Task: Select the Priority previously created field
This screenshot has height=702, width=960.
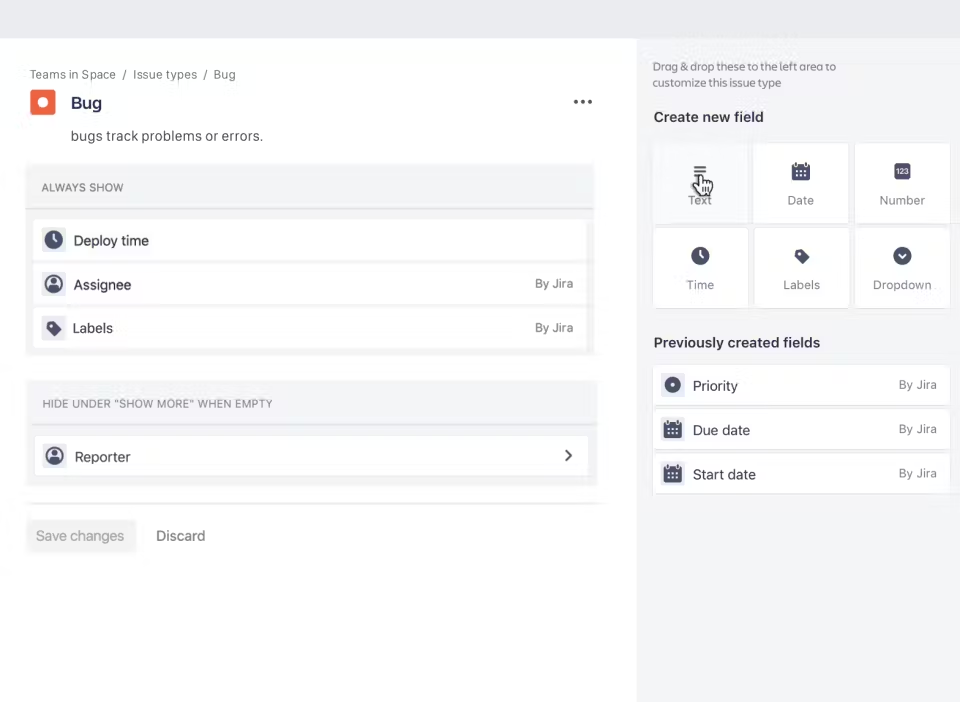Action: pyautogui.click(x=800, y=386)
